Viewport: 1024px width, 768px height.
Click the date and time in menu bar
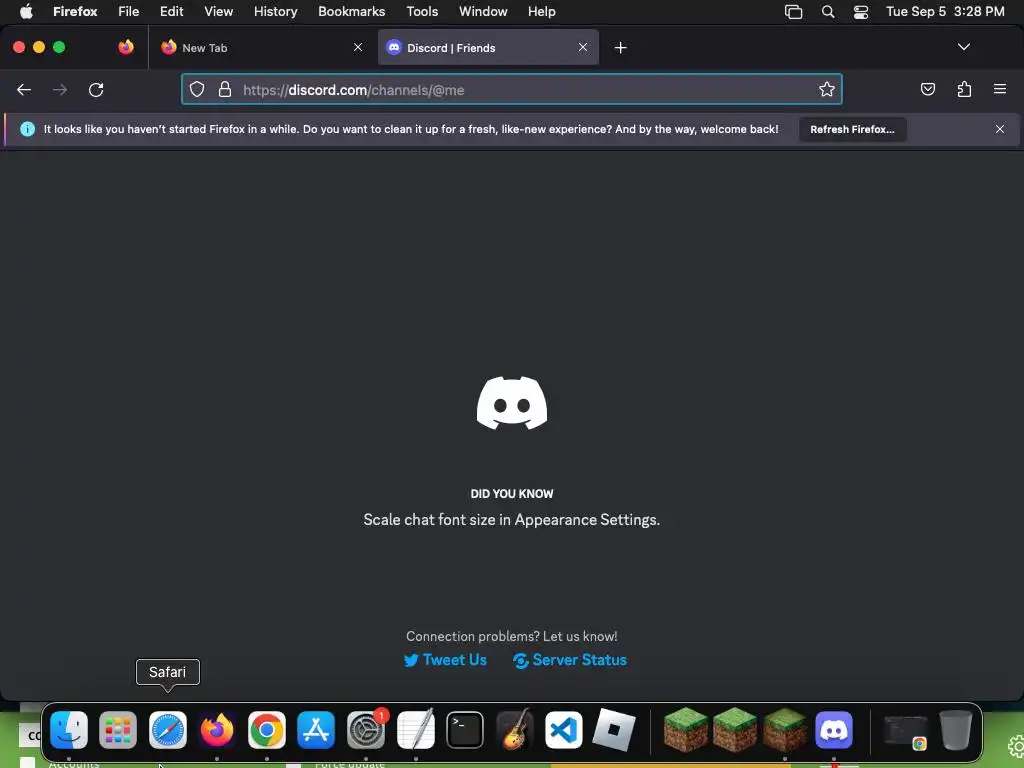pos(945,11)
